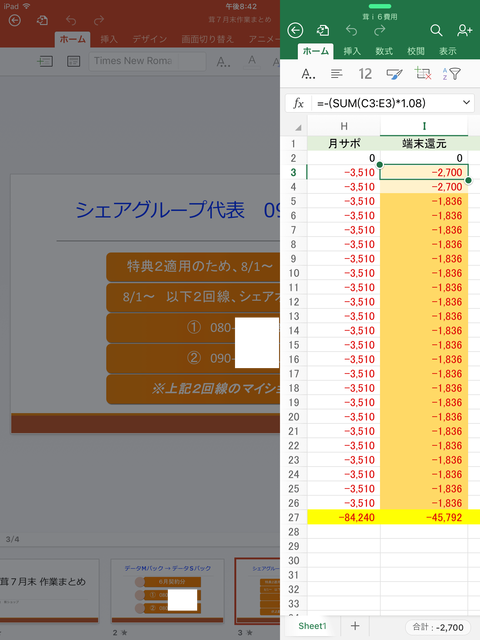Screen dimensions: 480x640
Task: Select the yellow total cell -45,792
Action: (424, 517)
